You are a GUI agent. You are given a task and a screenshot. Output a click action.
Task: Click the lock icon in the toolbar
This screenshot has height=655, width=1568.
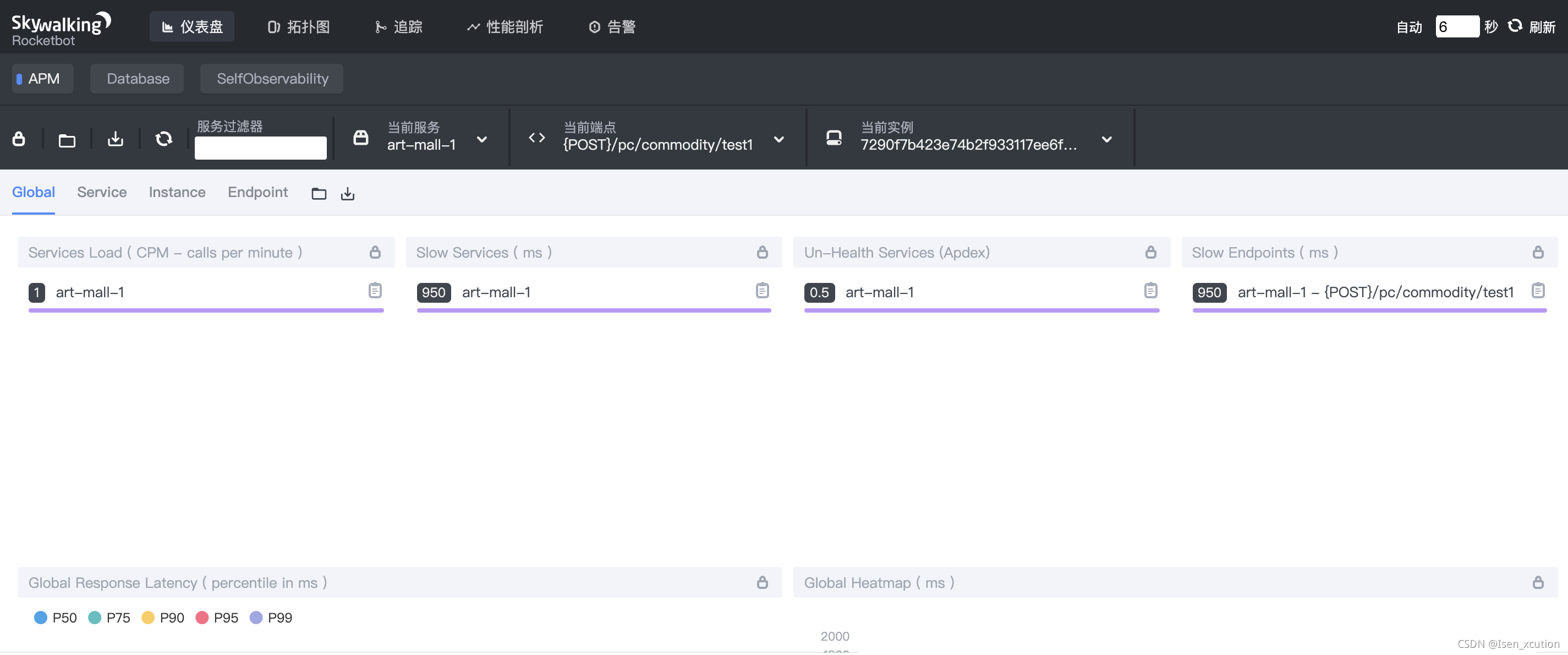(x=19, y=139)
